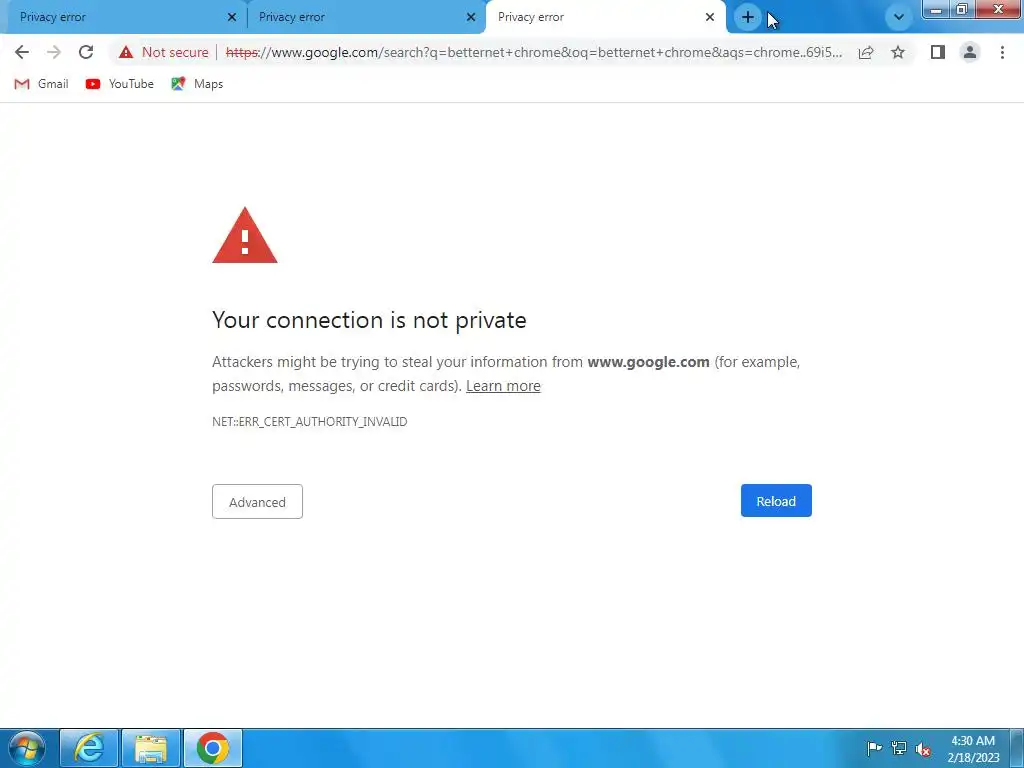Open the Gmail bookmark
The image size is (1024, 768).
click(x=41, y=84)
